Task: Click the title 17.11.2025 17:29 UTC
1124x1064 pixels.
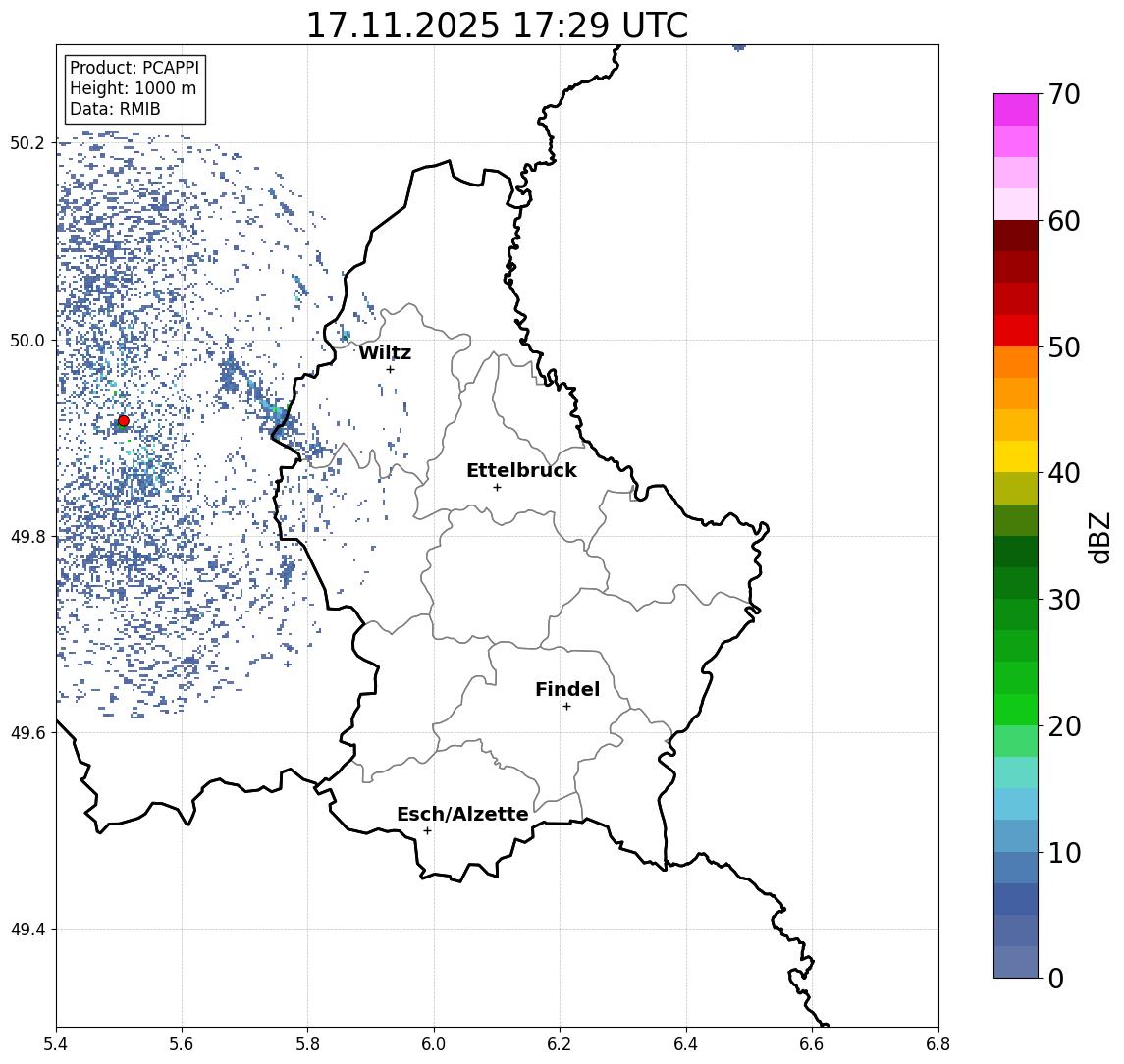Action: (x=497, y=26)
